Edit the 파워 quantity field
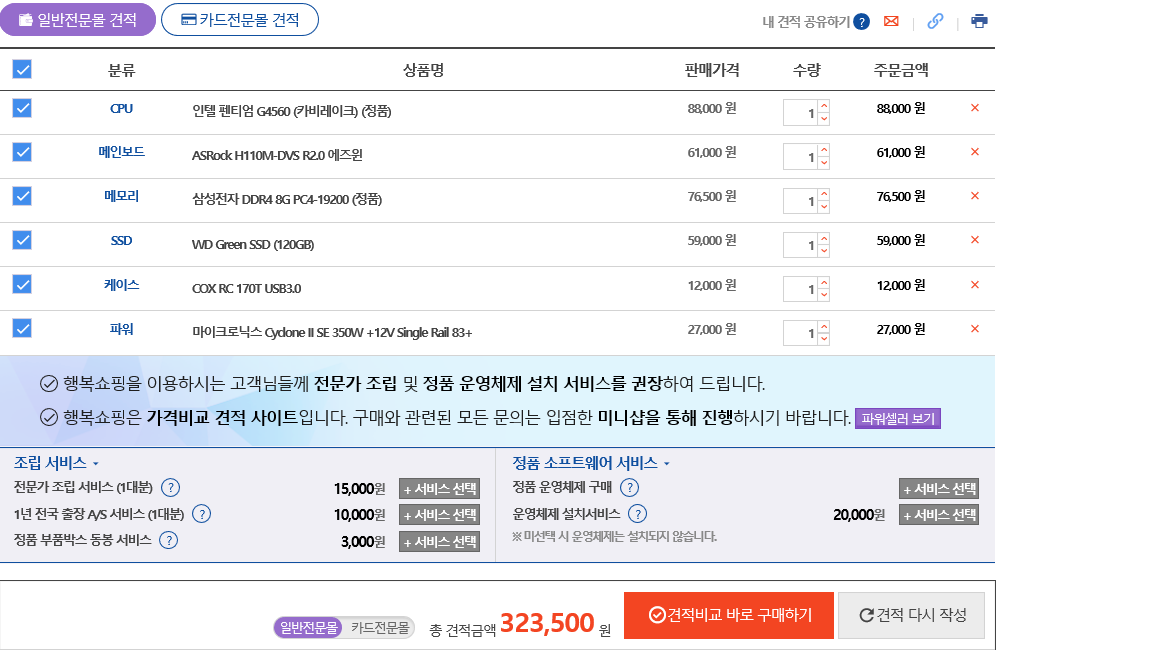The image size is (1152, 650). point(801,333)
